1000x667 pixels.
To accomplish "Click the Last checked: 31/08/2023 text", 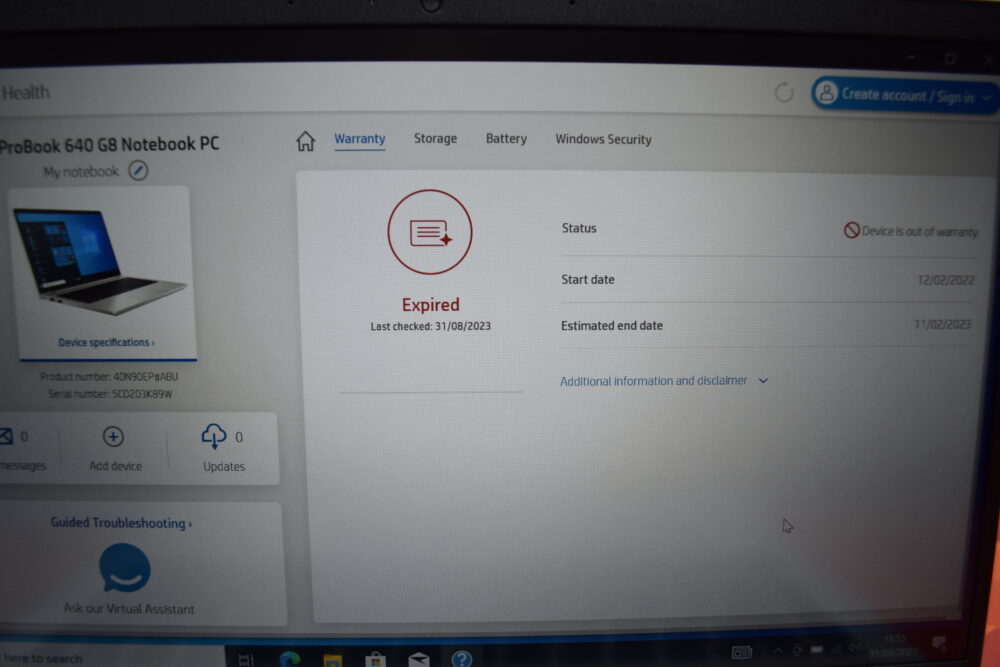I will click(430, 326).
